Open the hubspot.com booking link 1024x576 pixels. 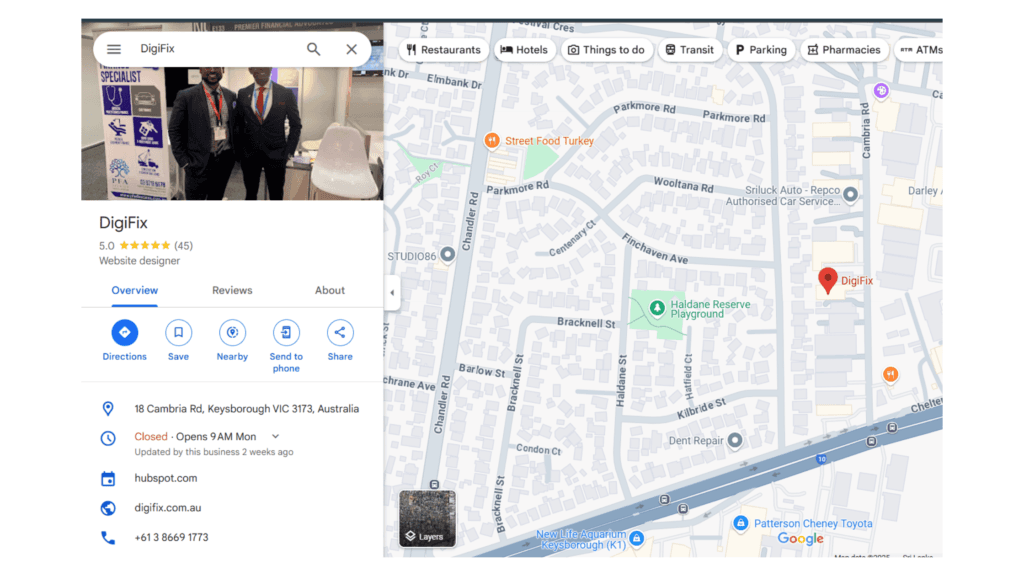click(166, 478)
